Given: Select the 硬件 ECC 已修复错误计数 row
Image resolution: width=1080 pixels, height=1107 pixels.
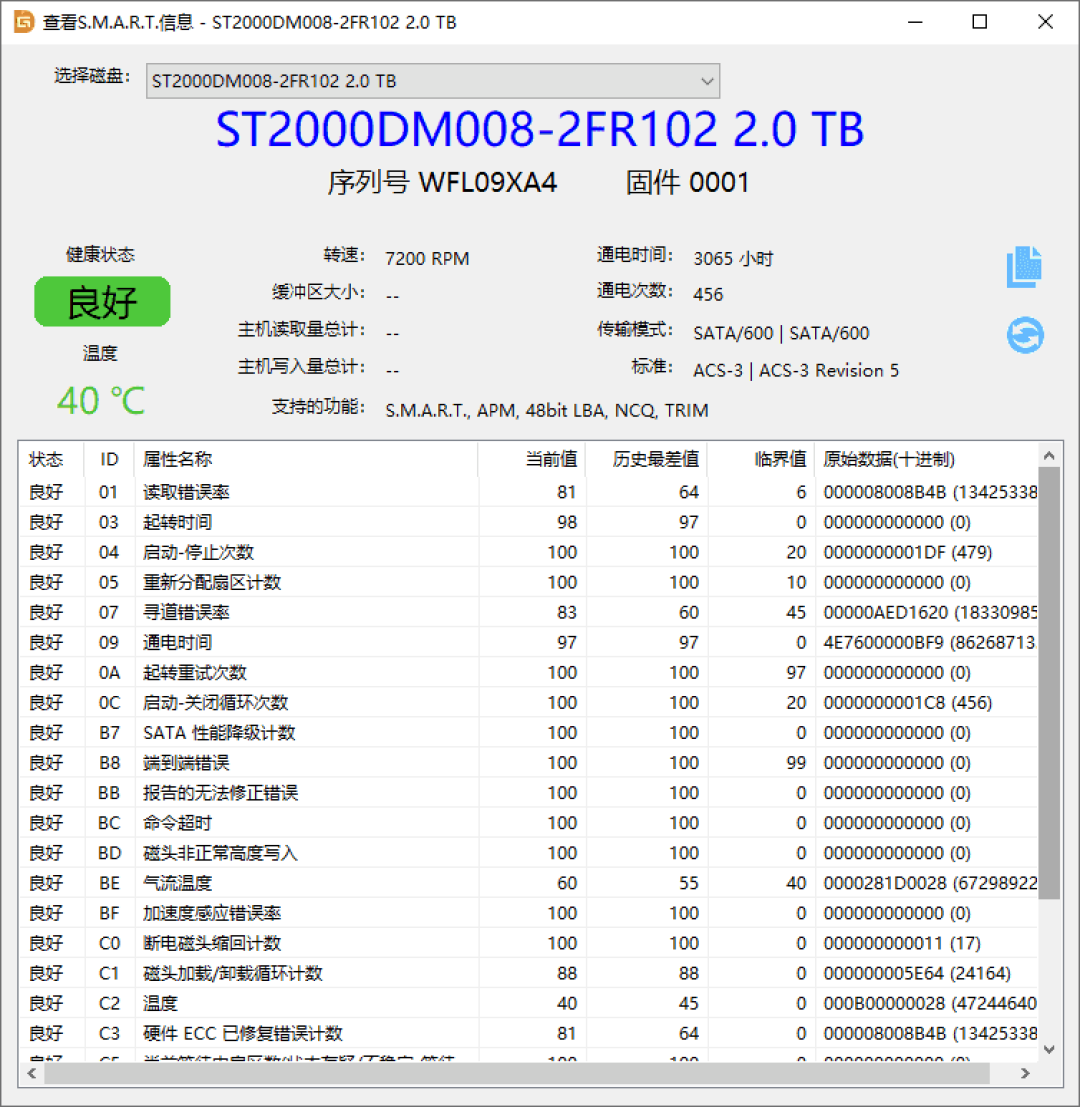Looking at the screenshot, I should pos(529,1034).
